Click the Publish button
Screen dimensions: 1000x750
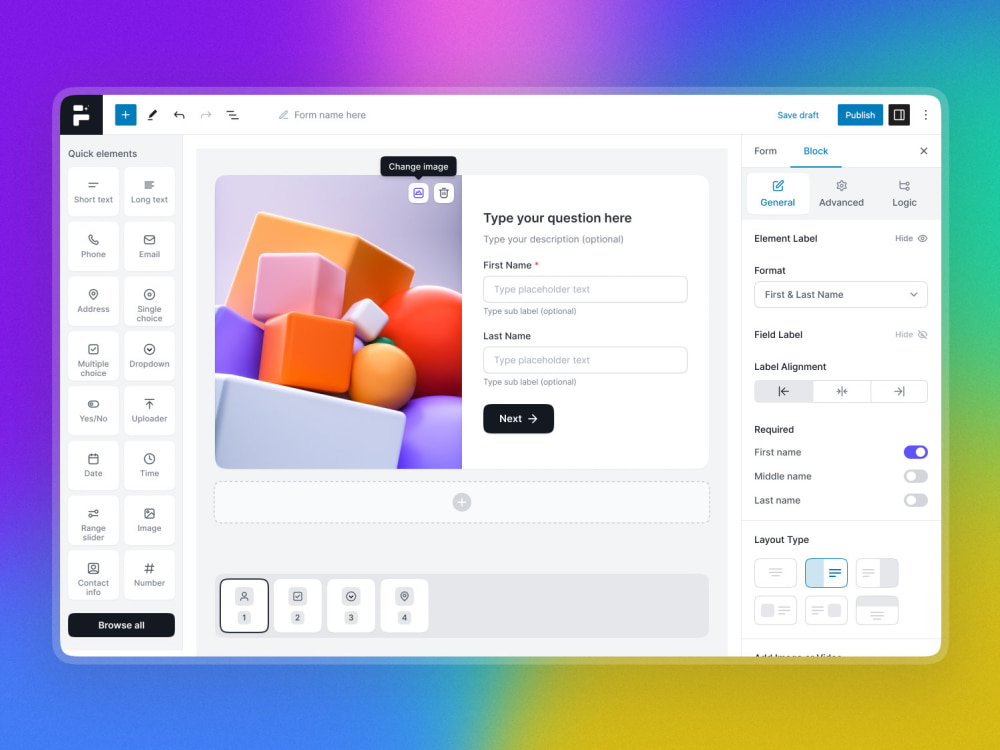860,115
